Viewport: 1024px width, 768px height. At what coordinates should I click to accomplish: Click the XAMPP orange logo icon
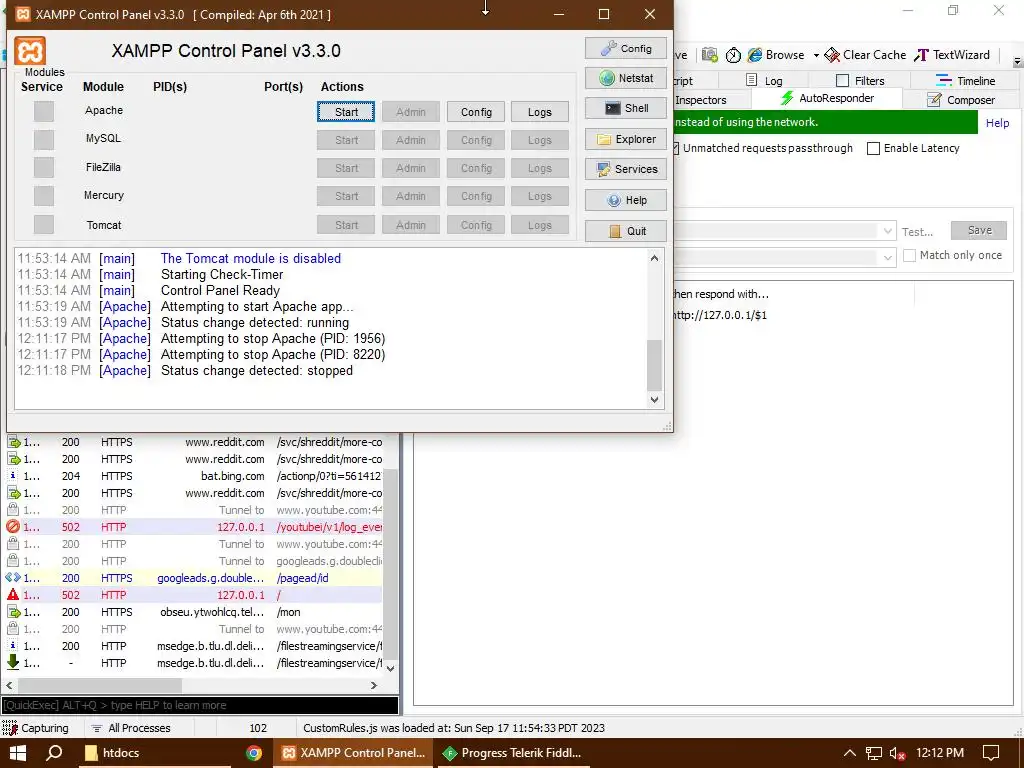(x=30, y=51)
